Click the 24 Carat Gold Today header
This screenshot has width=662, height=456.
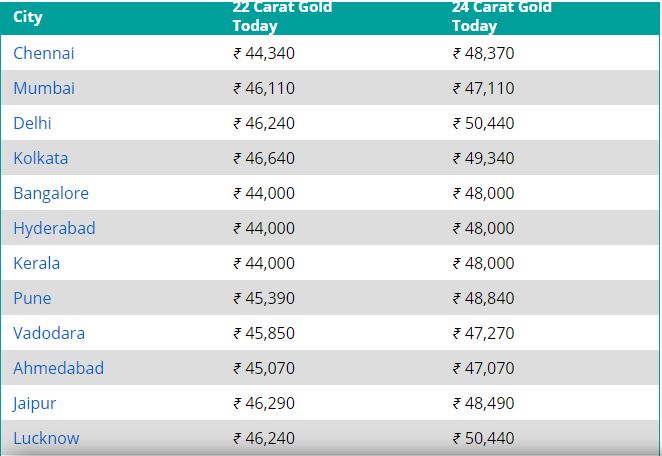tap(502, 16)
